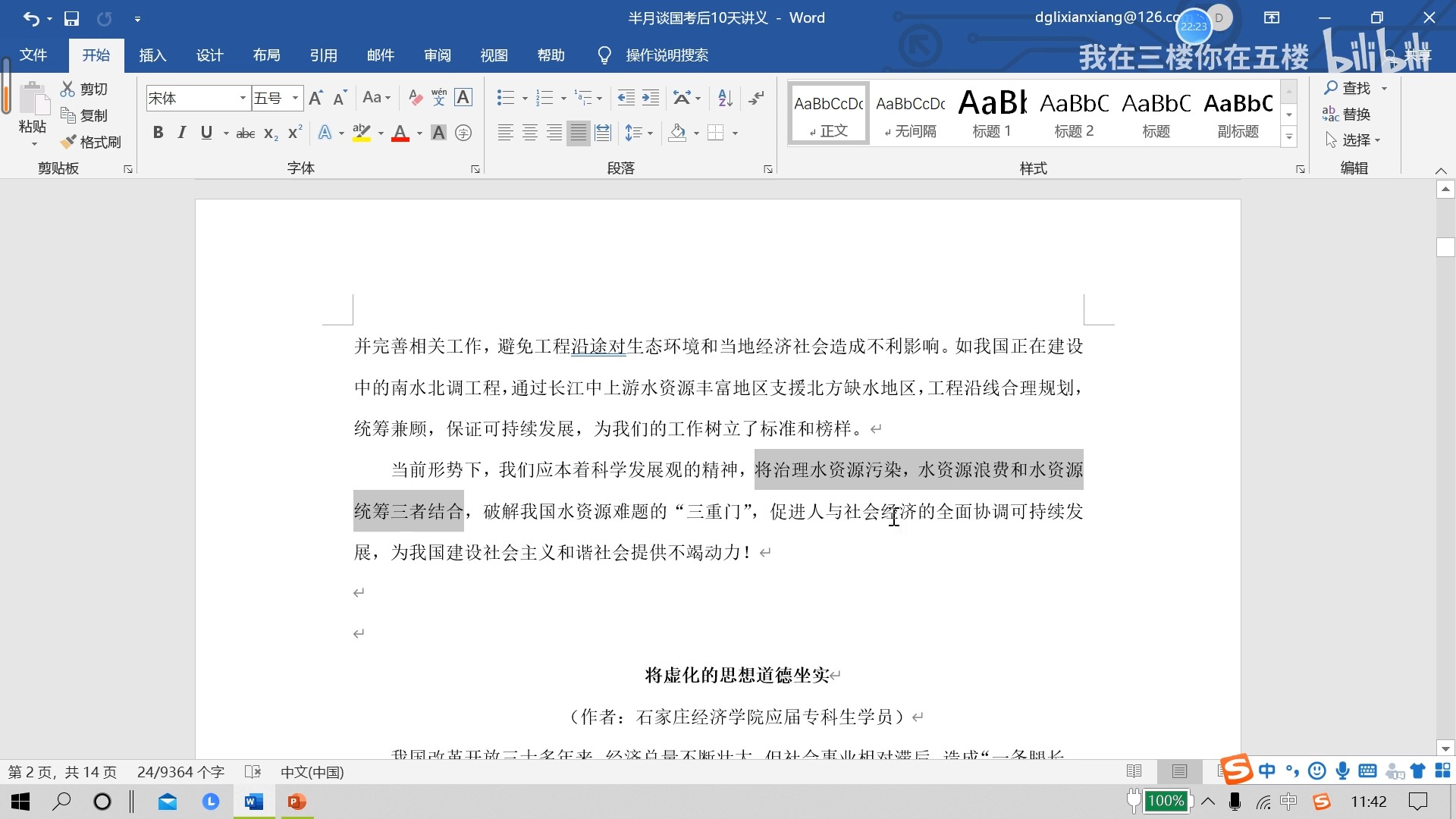Clear all formatting with the eraser icon
Image resolution: width=1456 pixels, height=819 pixels.
415,98
